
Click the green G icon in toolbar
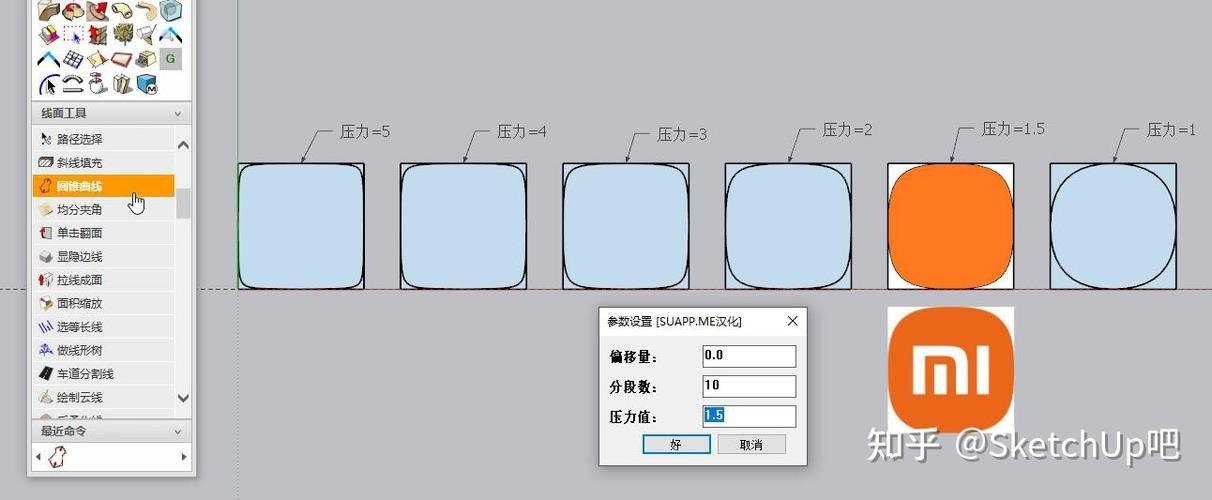click(171, 59)
